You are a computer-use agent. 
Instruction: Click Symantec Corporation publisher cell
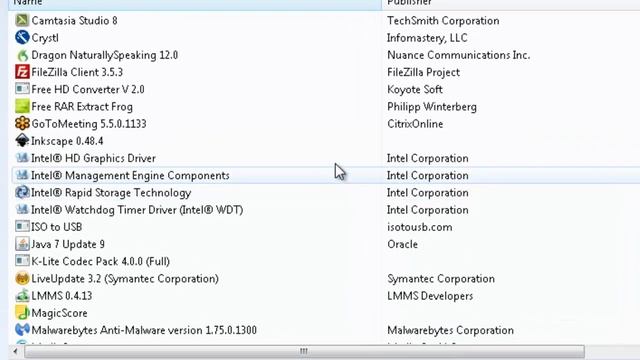[x=441, y=278]
